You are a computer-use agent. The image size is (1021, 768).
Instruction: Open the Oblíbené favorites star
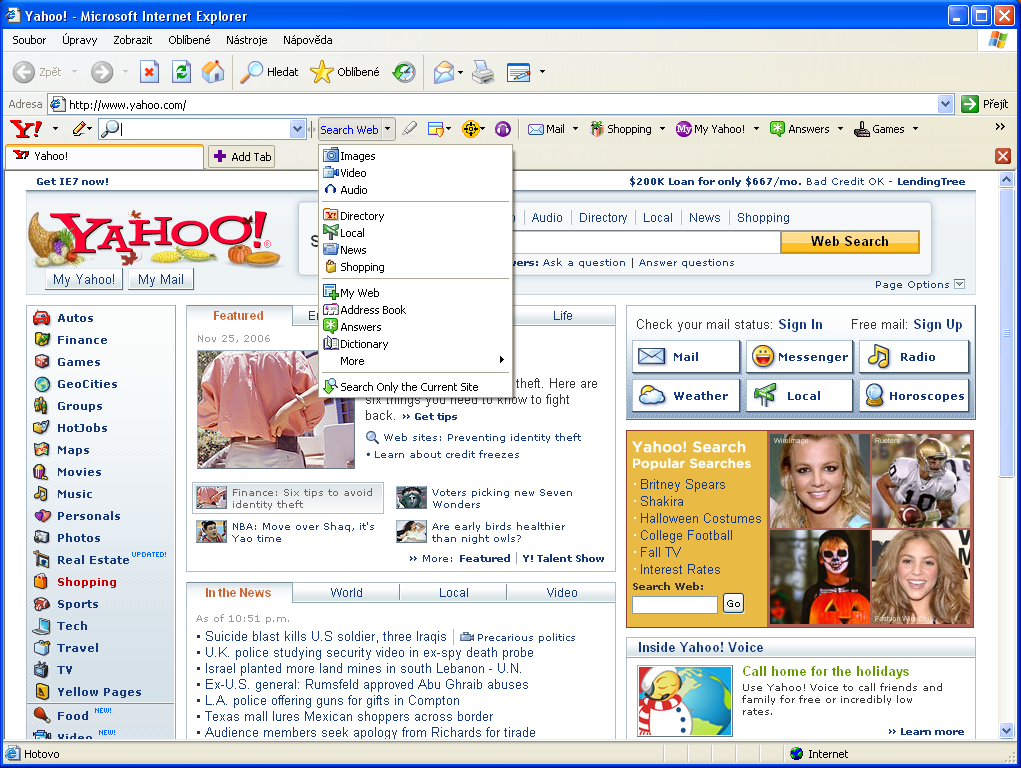click(345, 72)
